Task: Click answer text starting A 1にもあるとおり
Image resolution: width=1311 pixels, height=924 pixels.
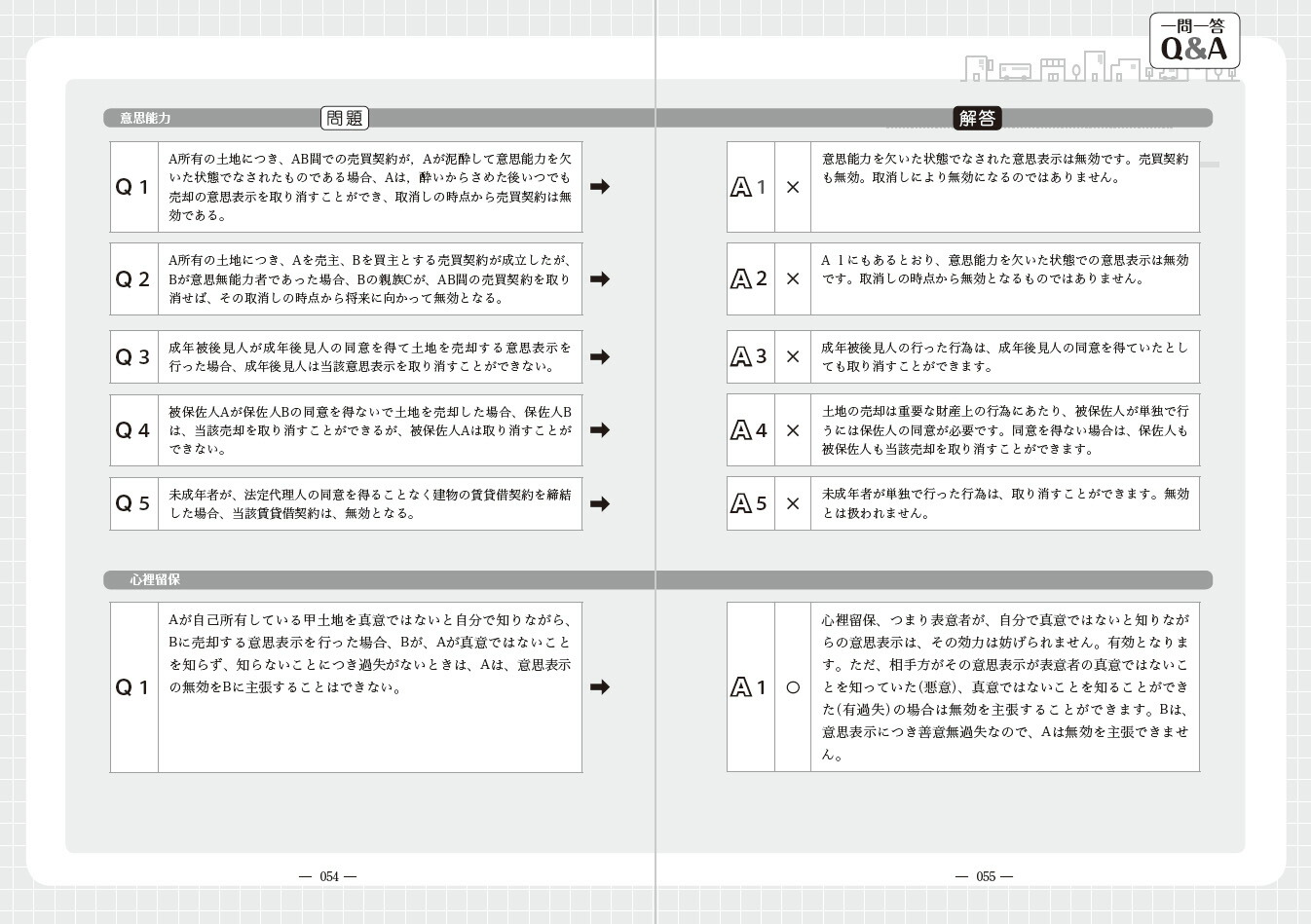Action: 1005,270
